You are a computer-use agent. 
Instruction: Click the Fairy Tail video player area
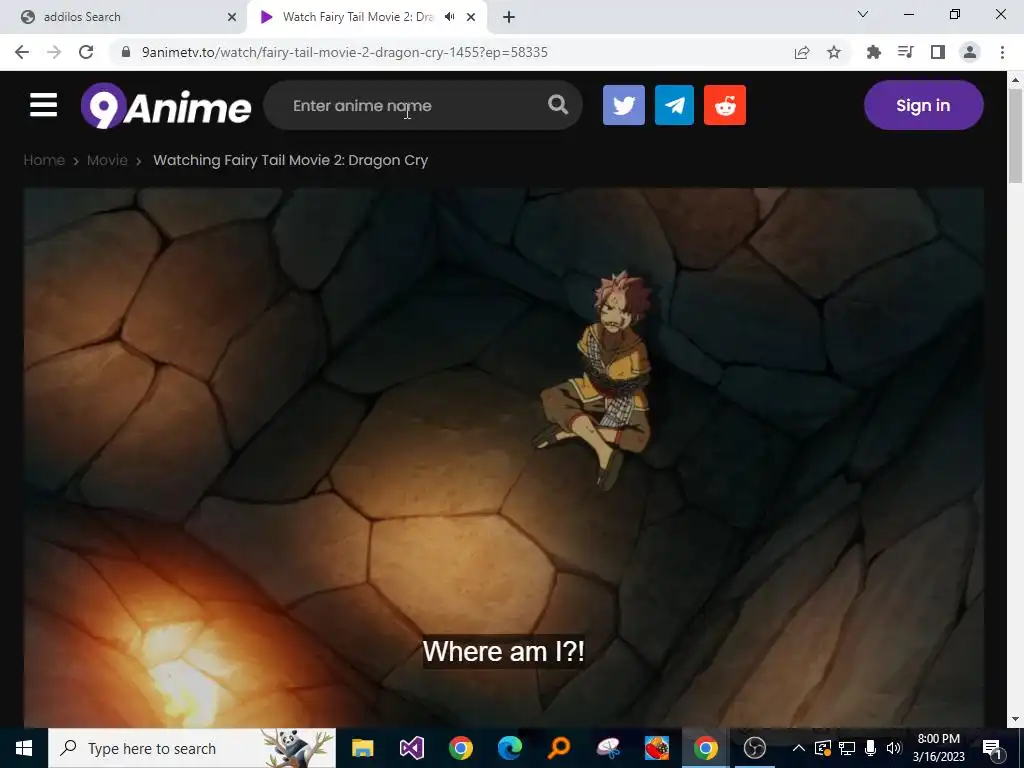pos(504,457)
